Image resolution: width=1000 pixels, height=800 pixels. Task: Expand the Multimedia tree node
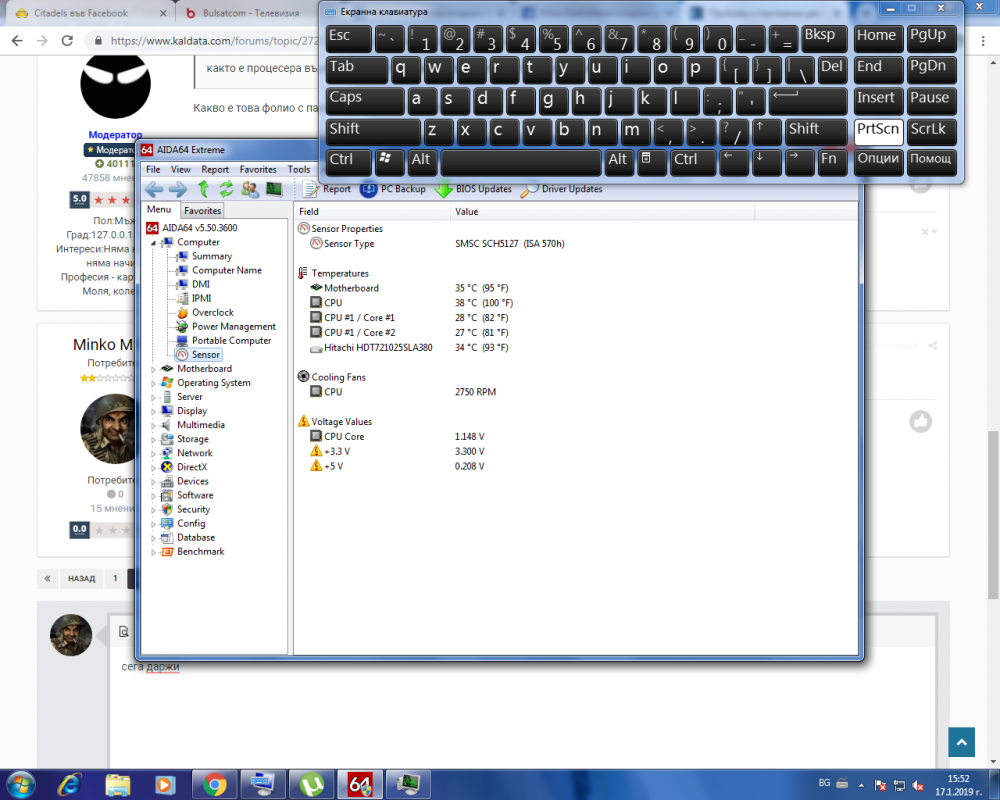tap(153, 426)
